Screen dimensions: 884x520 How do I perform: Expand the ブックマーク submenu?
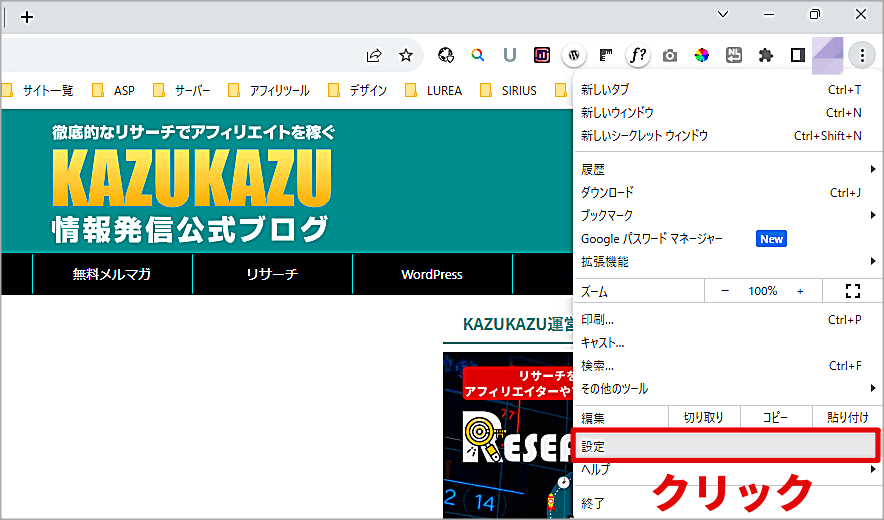[728, 215]
